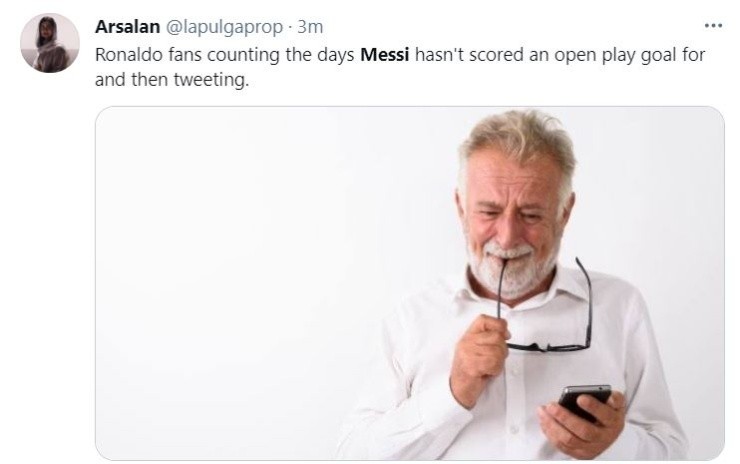Open the Arsalan display name profile link
Viewport: 740px width, 464px height.
(126, 26)
